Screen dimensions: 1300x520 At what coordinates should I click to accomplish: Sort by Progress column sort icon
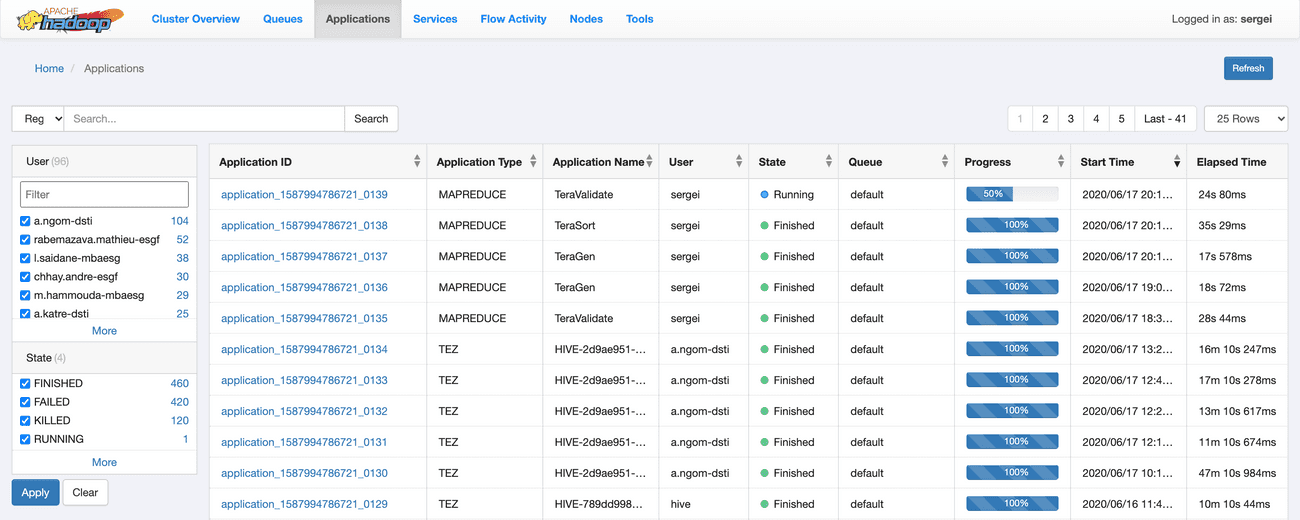[1061, 162]
